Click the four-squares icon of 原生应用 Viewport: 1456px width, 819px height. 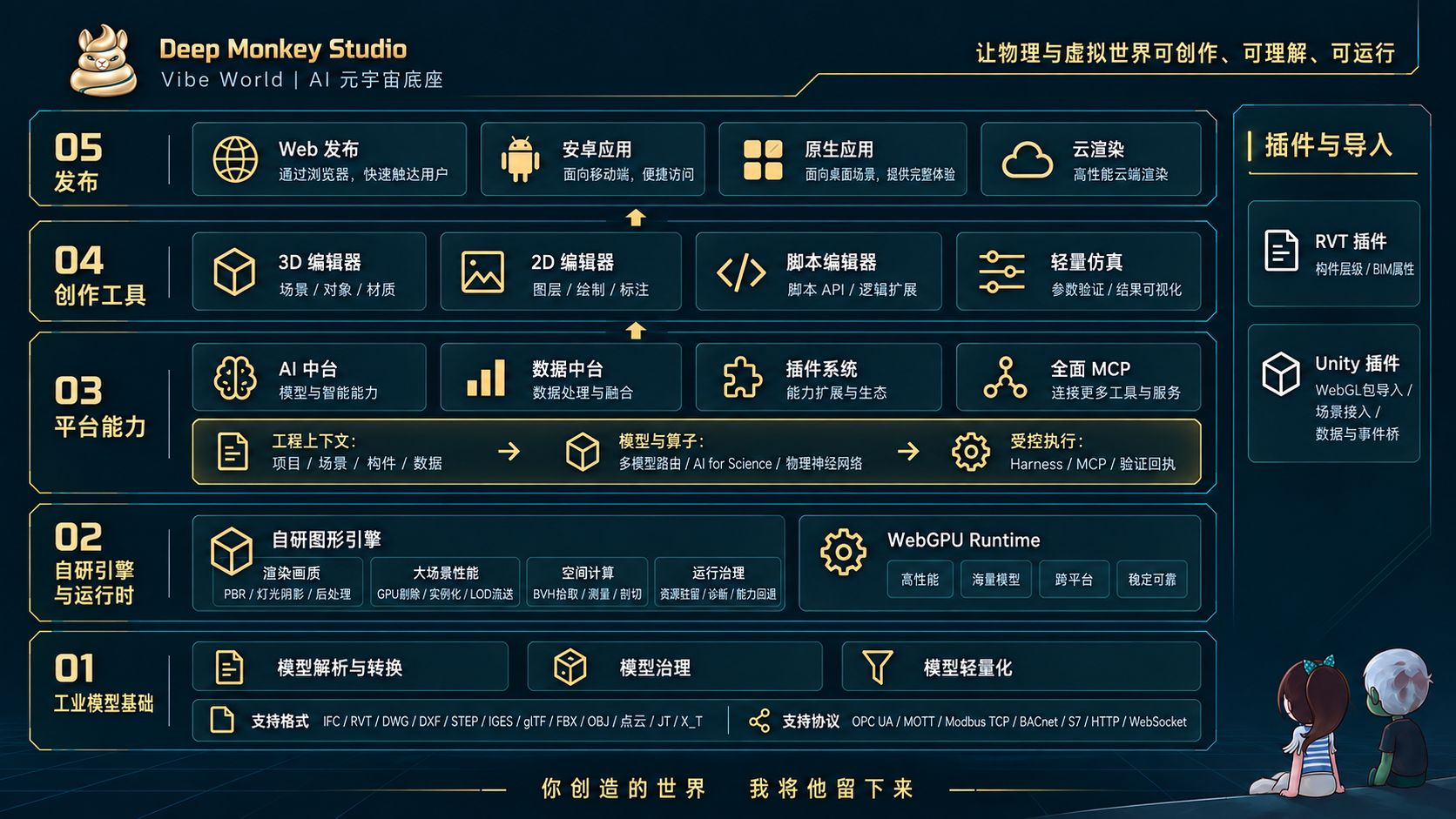tap(763, 160)
